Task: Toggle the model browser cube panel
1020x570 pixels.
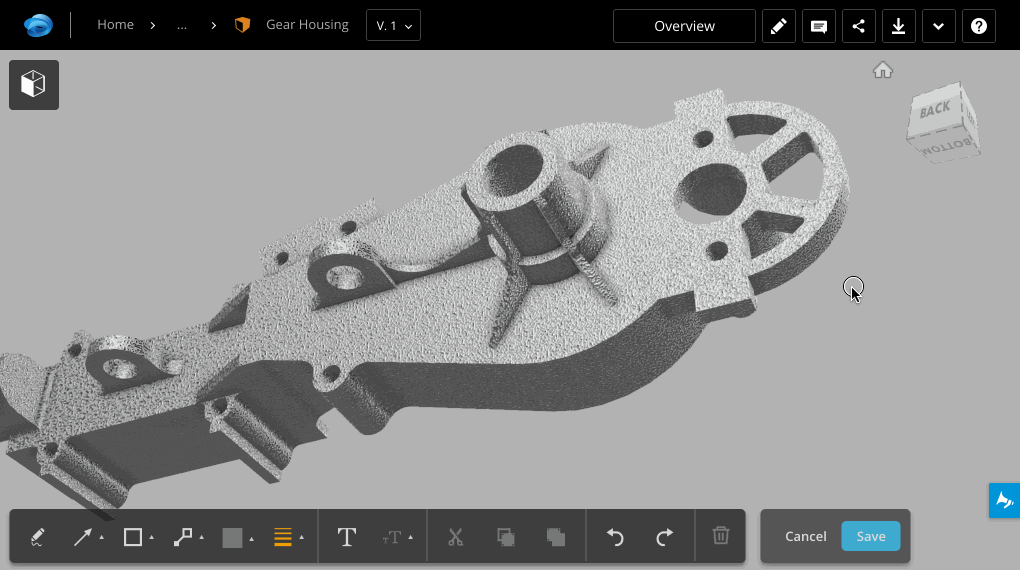Action: tap(34, 85)
